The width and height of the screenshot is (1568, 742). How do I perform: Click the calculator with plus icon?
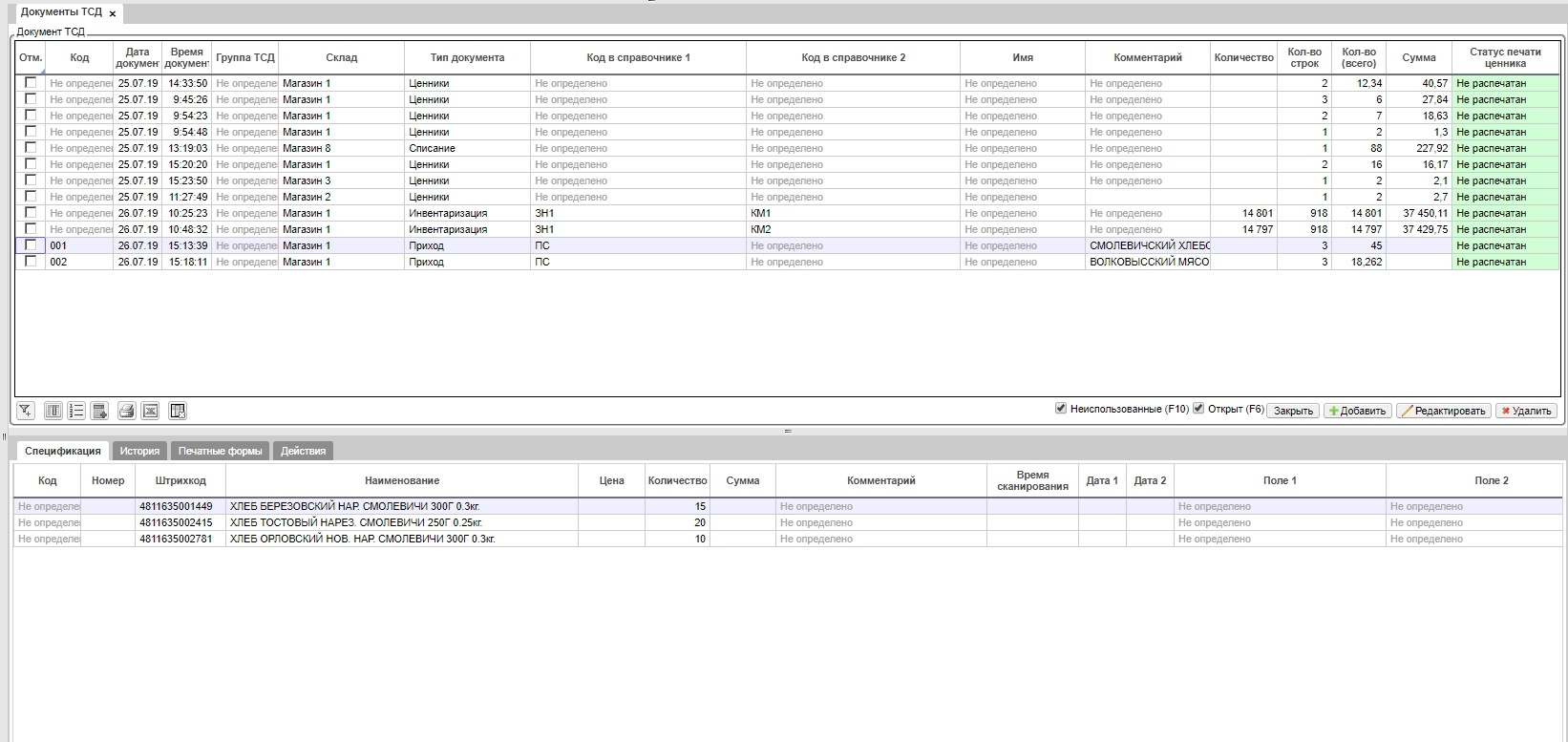tap(99, 411)
